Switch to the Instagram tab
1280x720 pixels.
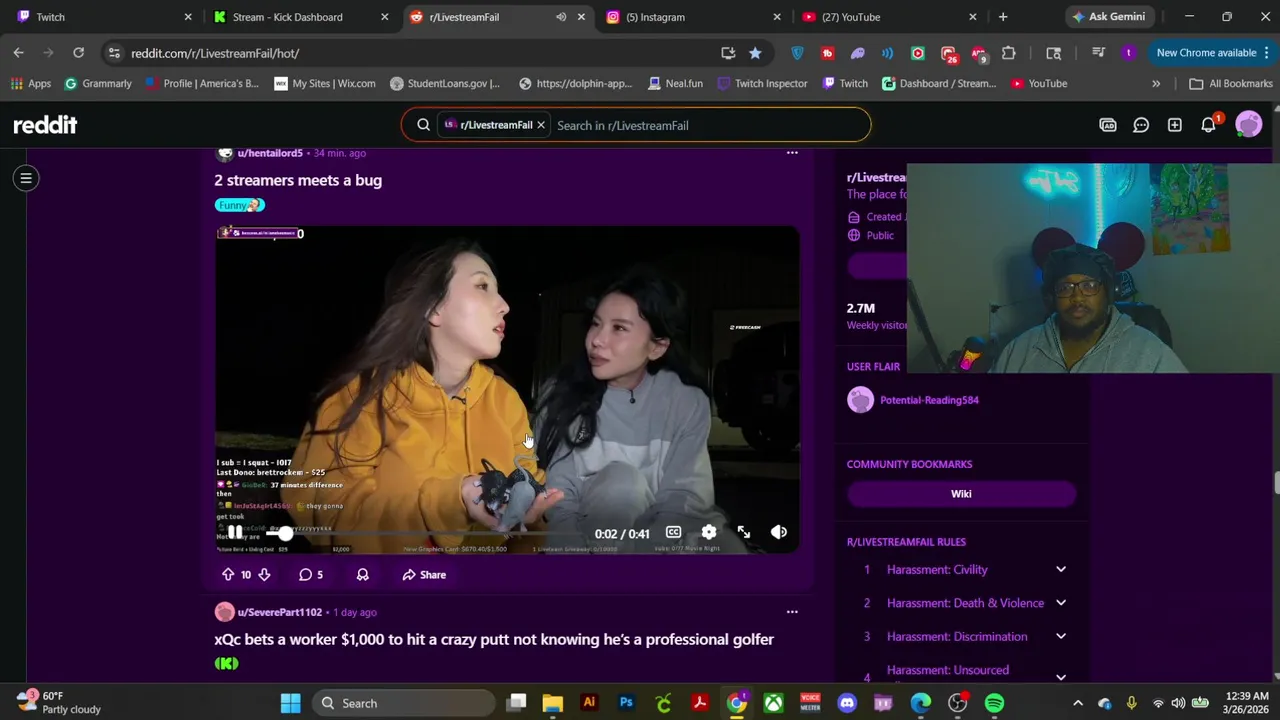point(690,17)
